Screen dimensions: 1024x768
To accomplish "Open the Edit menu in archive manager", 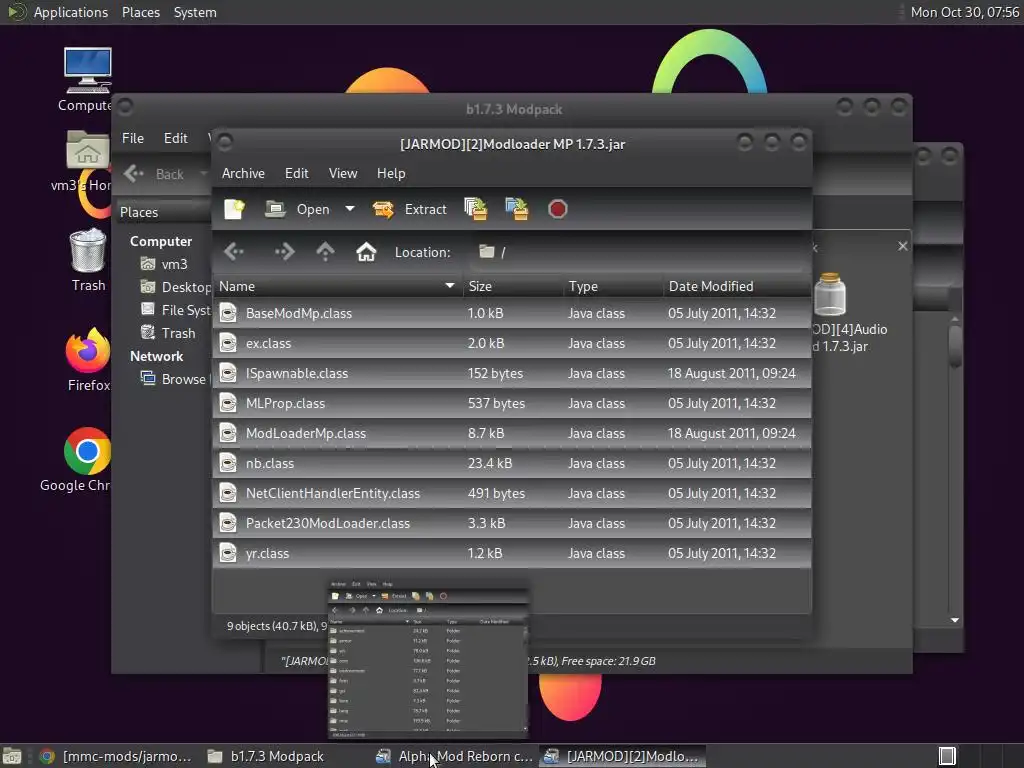I will tap(296, 173).
